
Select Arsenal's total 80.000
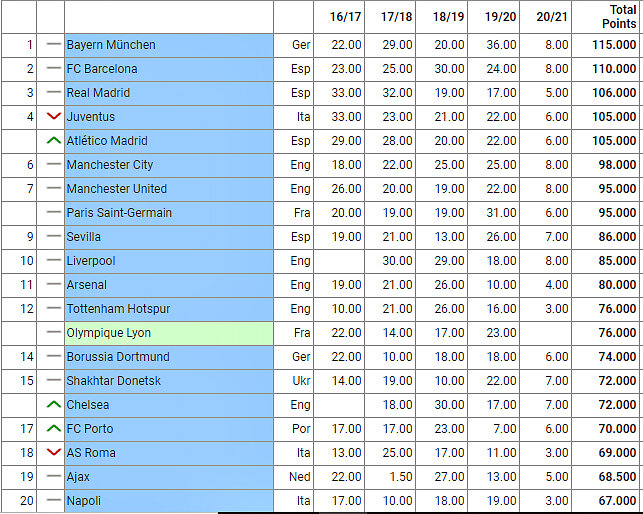tap(617, 285)
